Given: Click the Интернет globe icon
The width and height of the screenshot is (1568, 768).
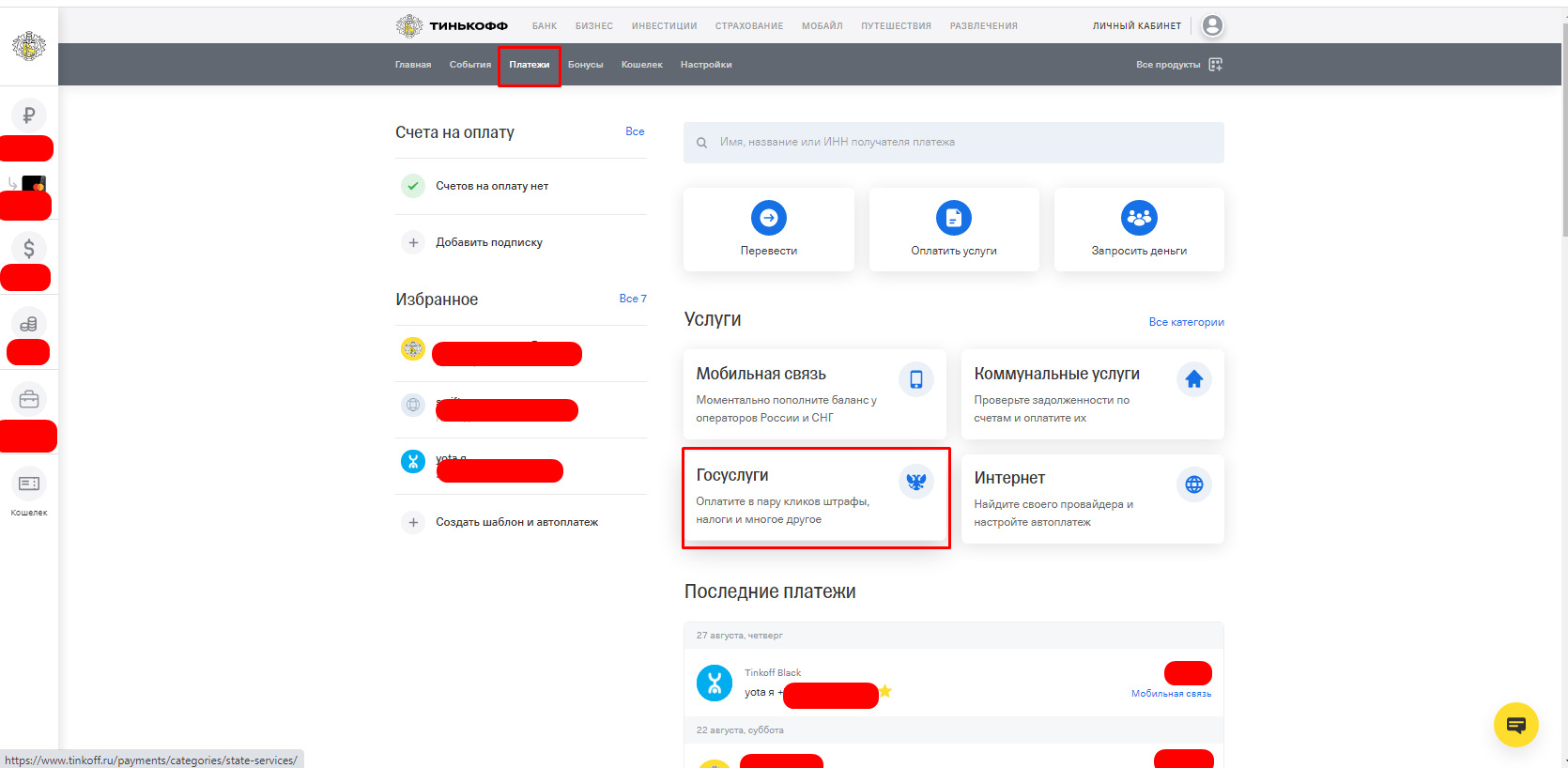Looking at the screenshot, I should coord(1194,484).
